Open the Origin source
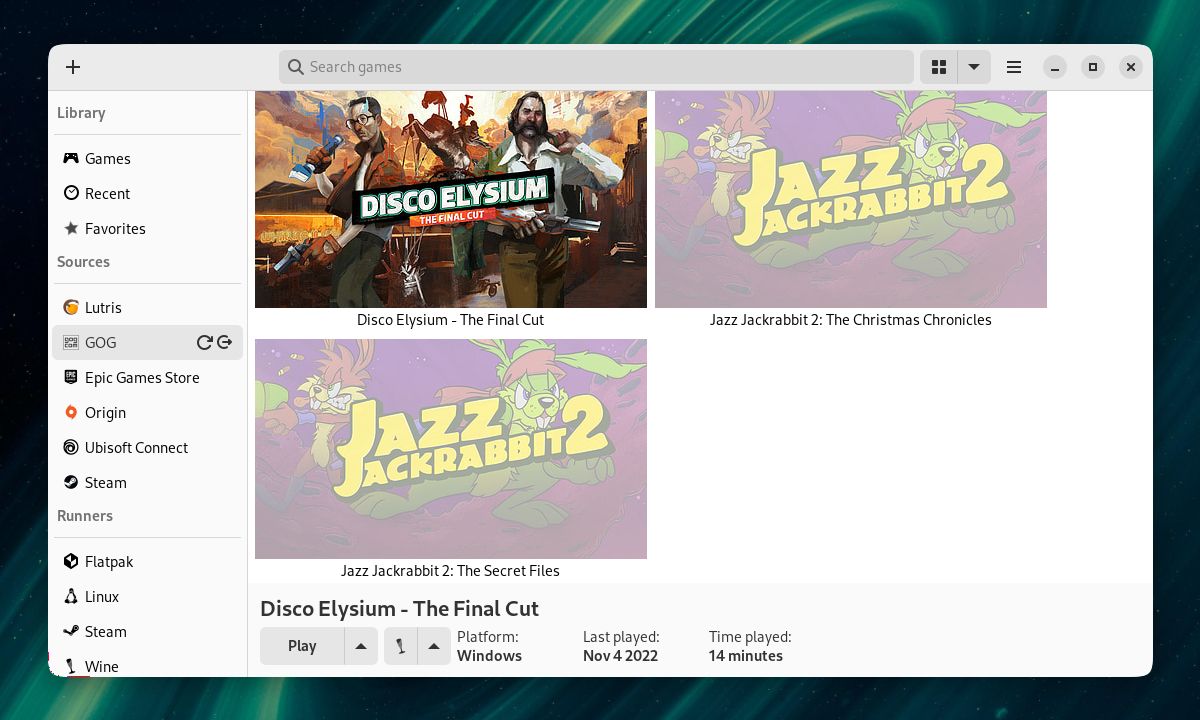The width and height of the screenshot is (1200, 720). [105, 412]
